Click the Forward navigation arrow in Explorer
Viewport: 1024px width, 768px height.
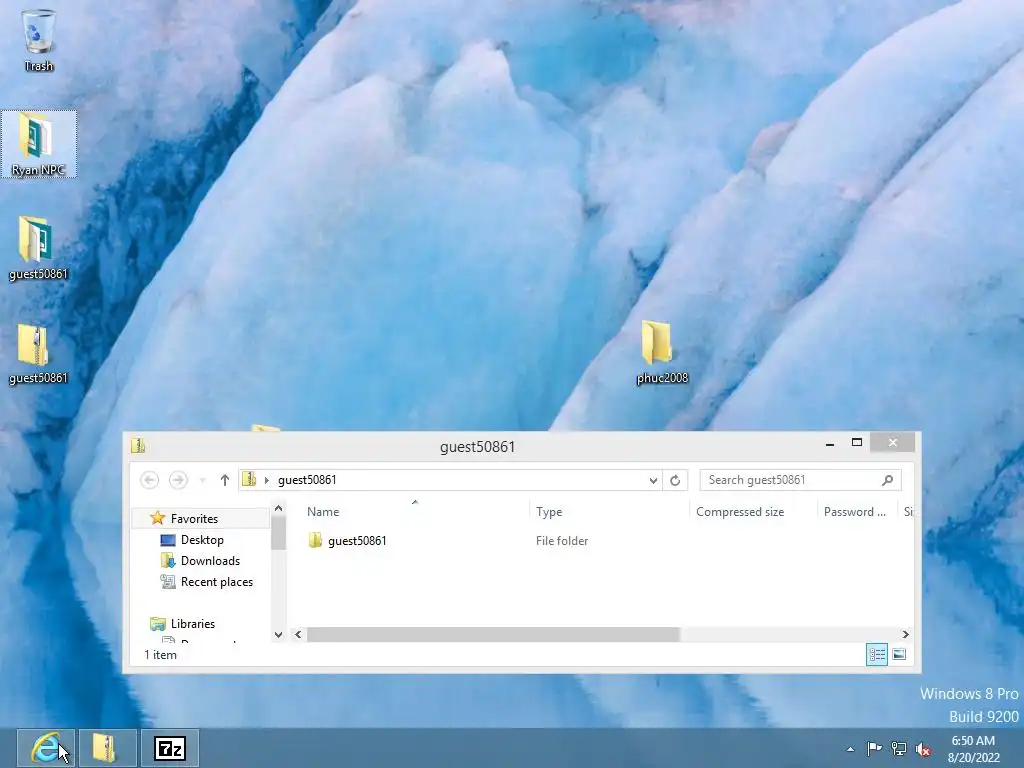[178, 480]
